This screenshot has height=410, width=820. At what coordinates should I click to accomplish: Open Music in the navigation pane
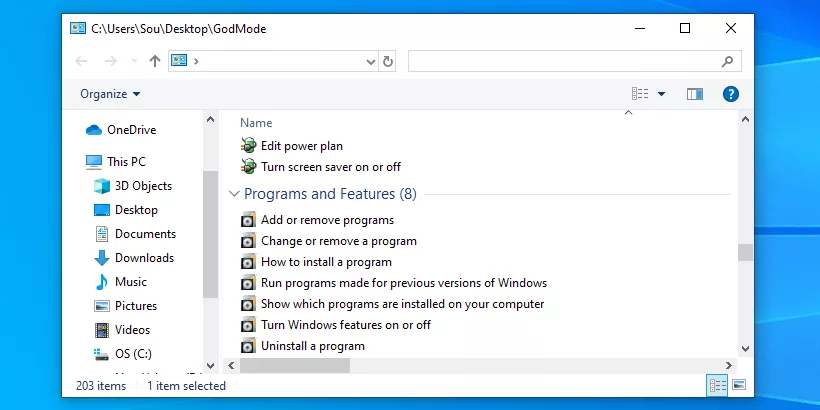coord(131,282)
